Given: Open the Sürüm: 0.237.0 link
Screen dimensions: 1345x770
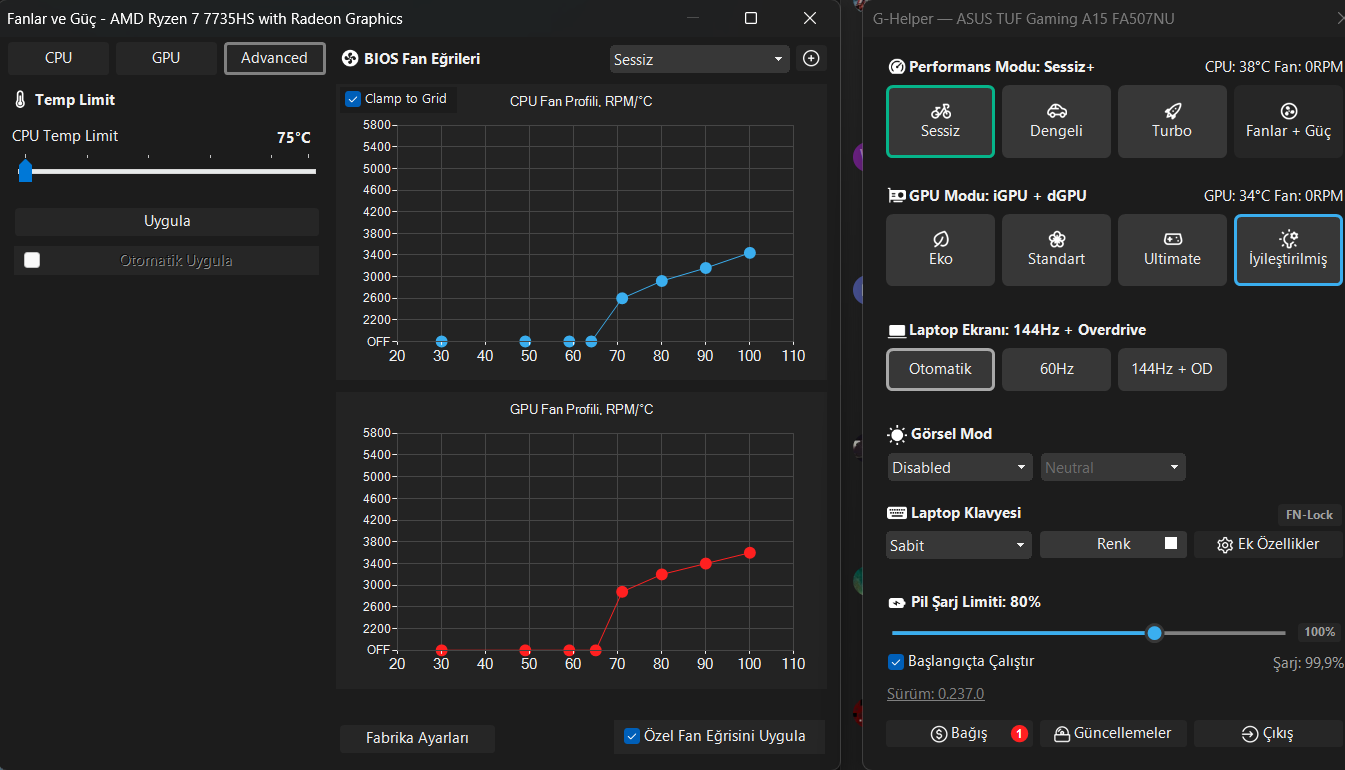Looking at the screenshot, I should (x=935, y=694).
